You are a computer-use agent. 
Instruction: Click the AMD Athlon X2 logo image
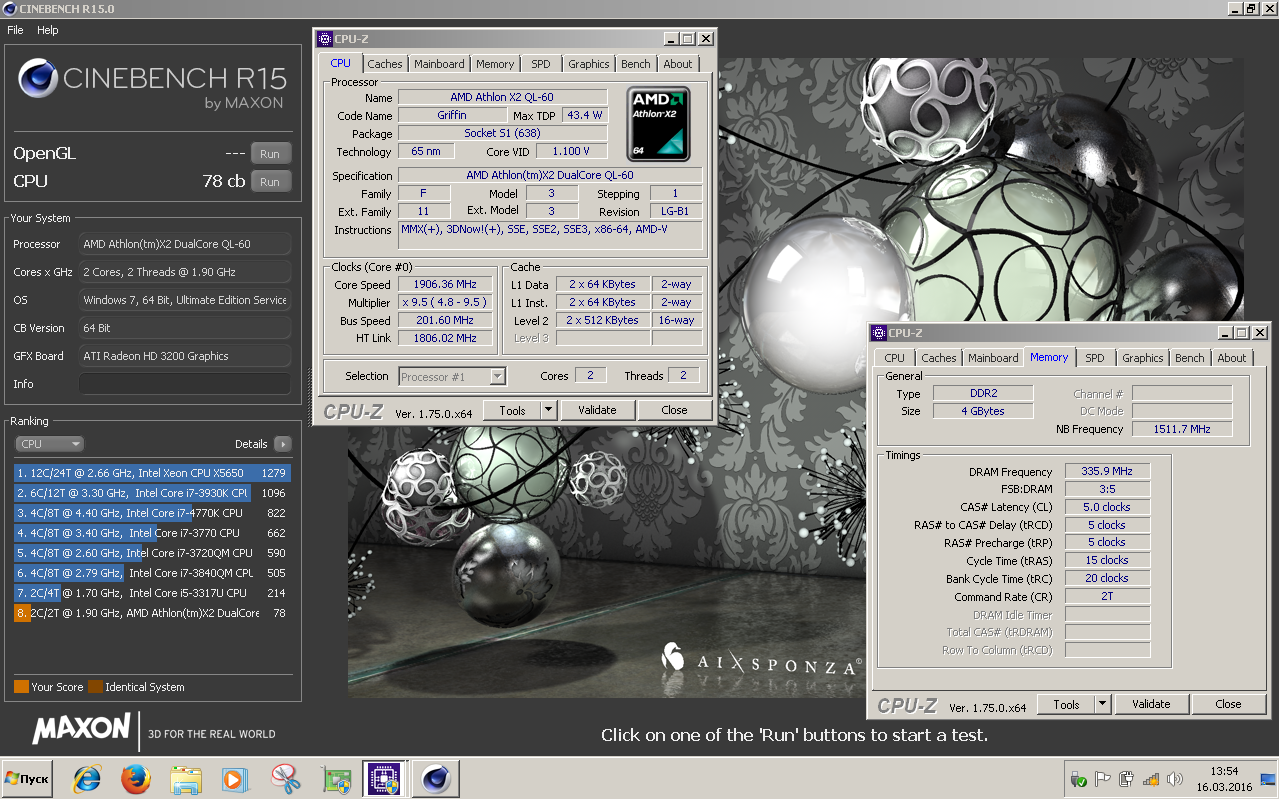[x=658, y=125]
